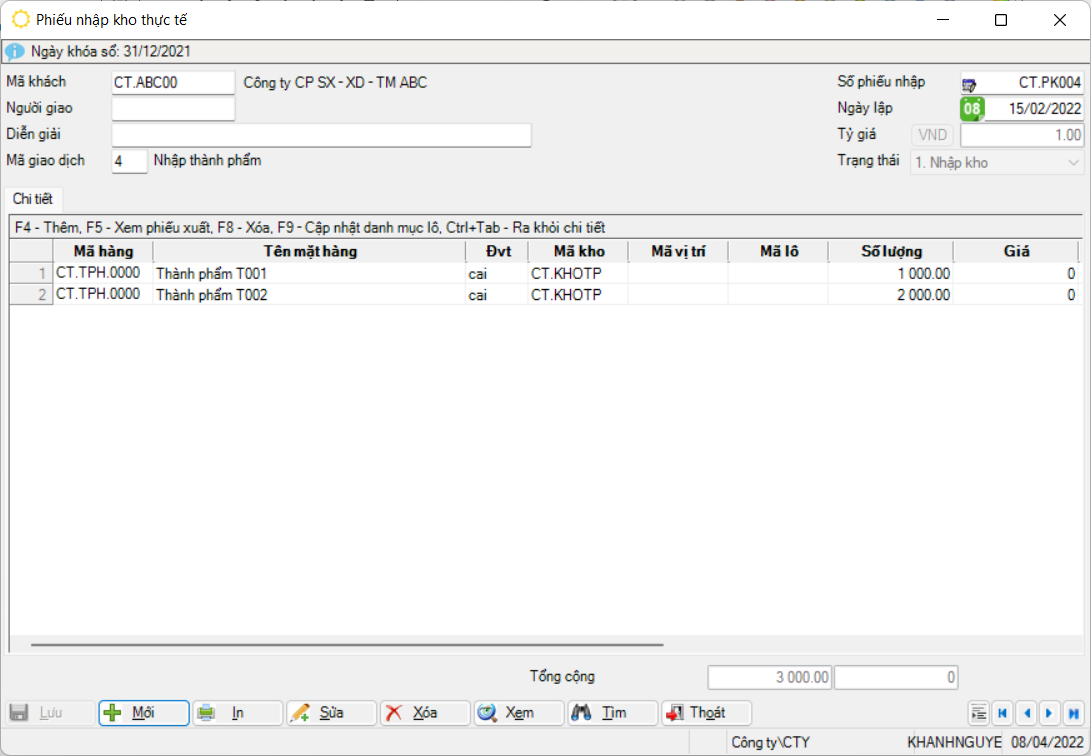Select the Thành phẩm T002 row
This screenshot has width=1091, height=756.
point(310,295)
